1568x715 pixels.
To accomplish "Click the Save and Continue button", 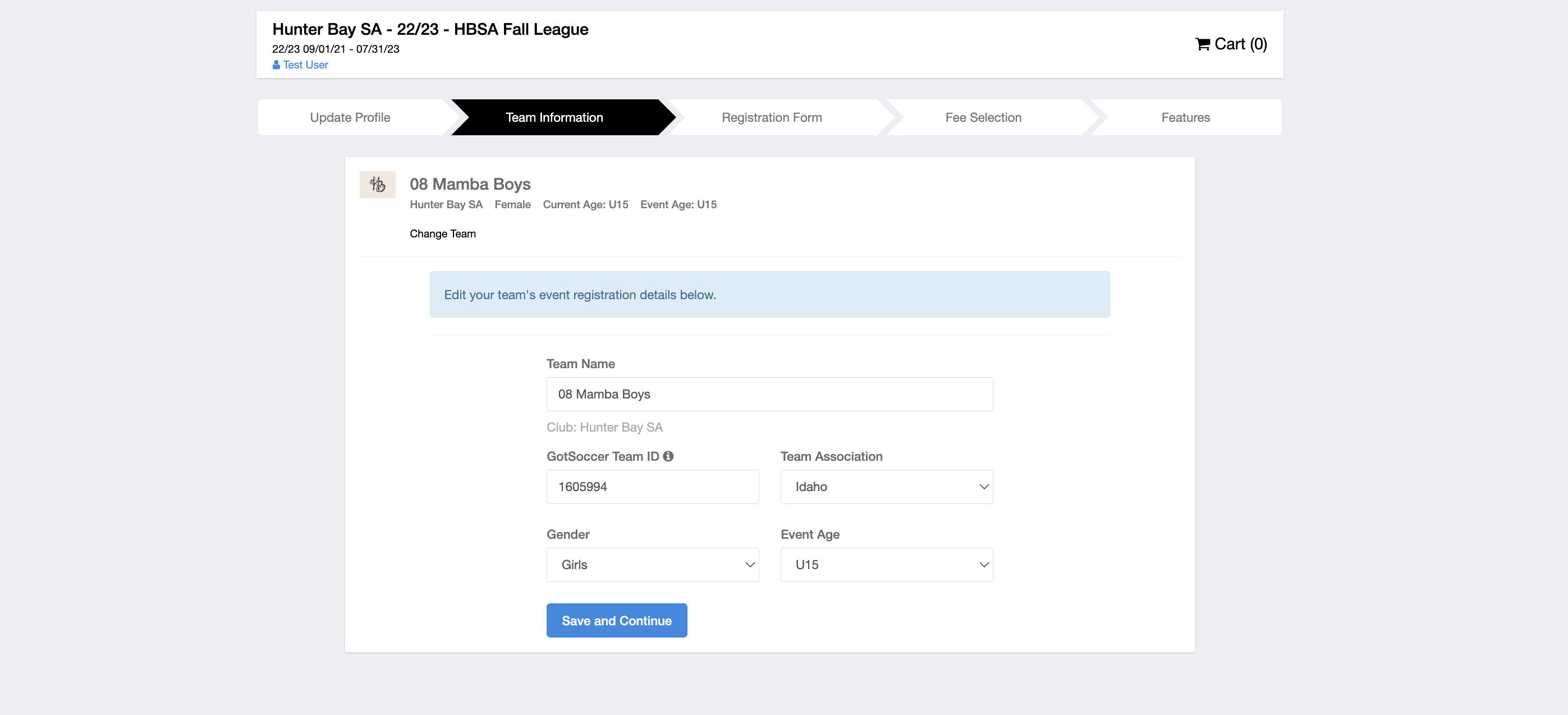I will [x=617, y=621].
